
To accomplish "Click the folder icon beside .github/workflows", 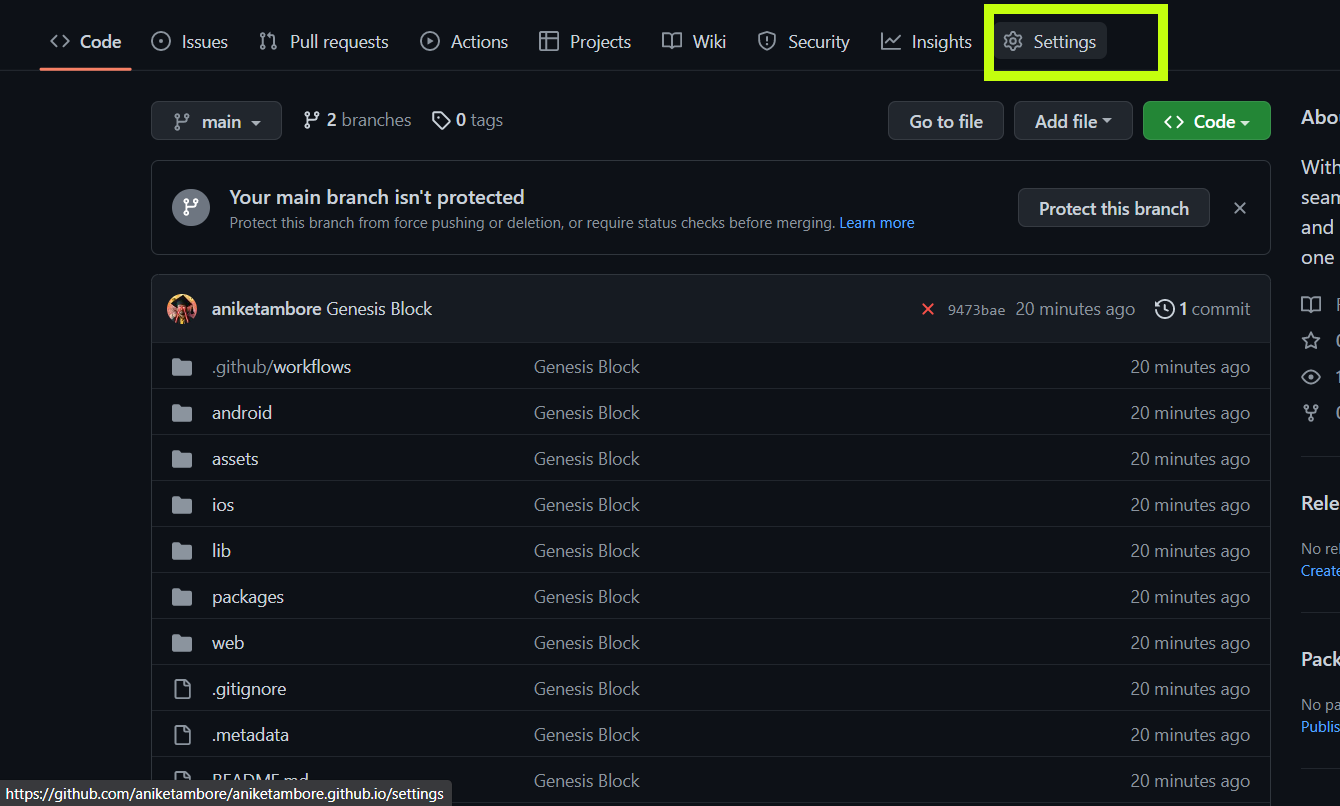I will coord(182,367).
